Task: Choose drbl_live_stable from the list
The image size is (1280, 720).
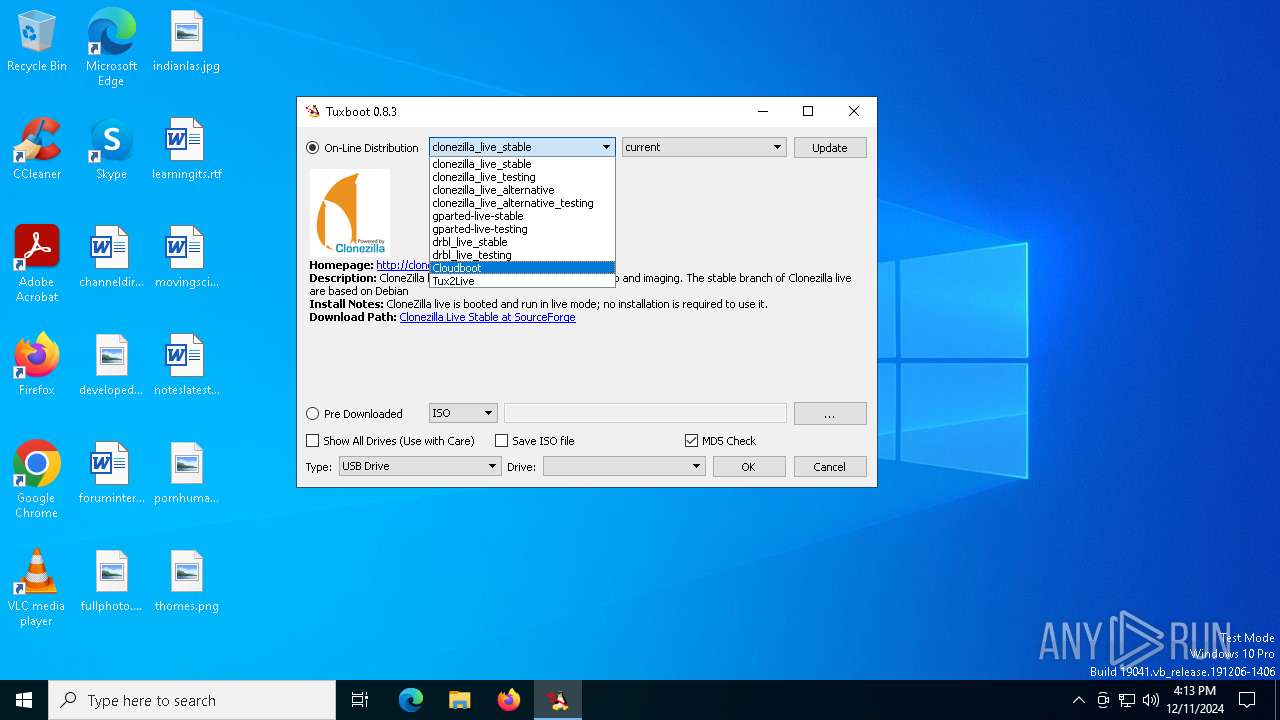Action: 522,242
